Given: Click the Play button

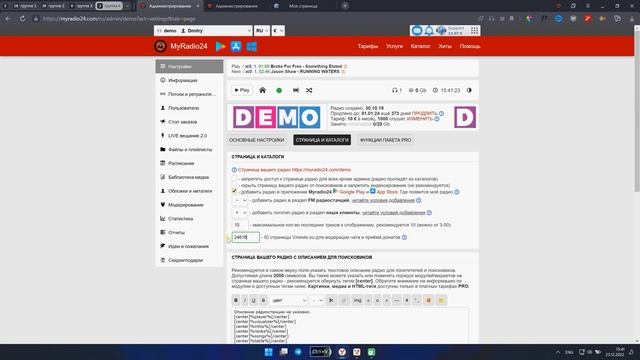Looking at the screenshot, I should click(x=242, y=90).
